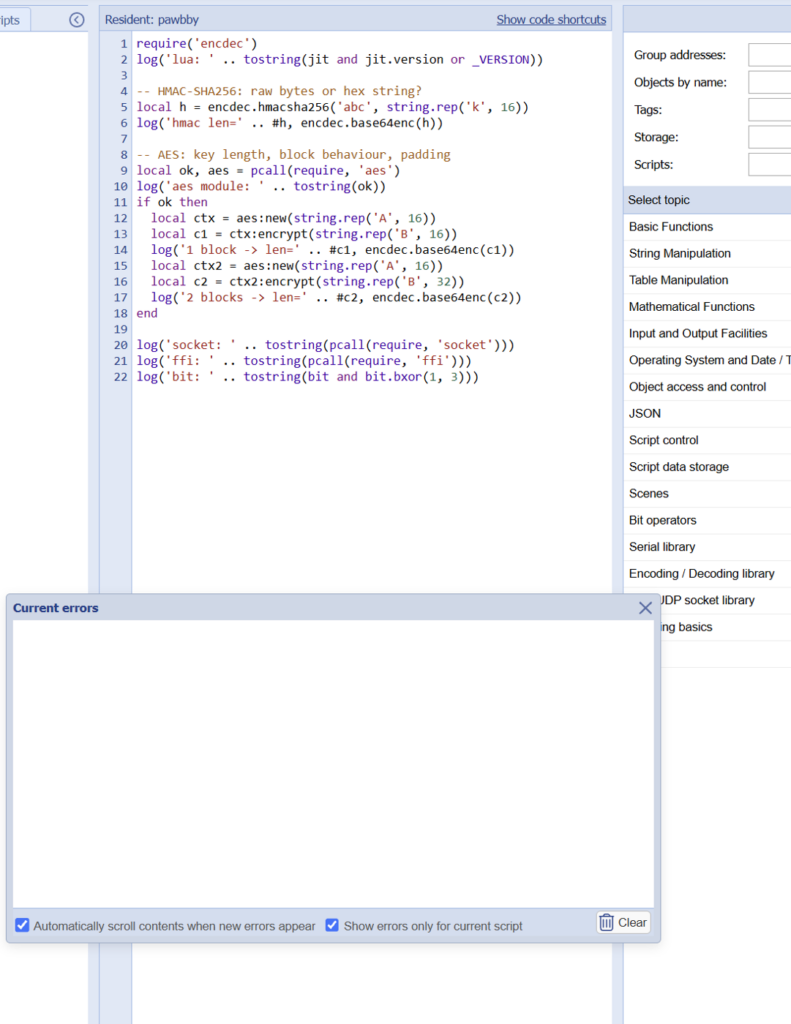Open the Serial library topic
791x1024 pixels.
(x=707, y=548)
